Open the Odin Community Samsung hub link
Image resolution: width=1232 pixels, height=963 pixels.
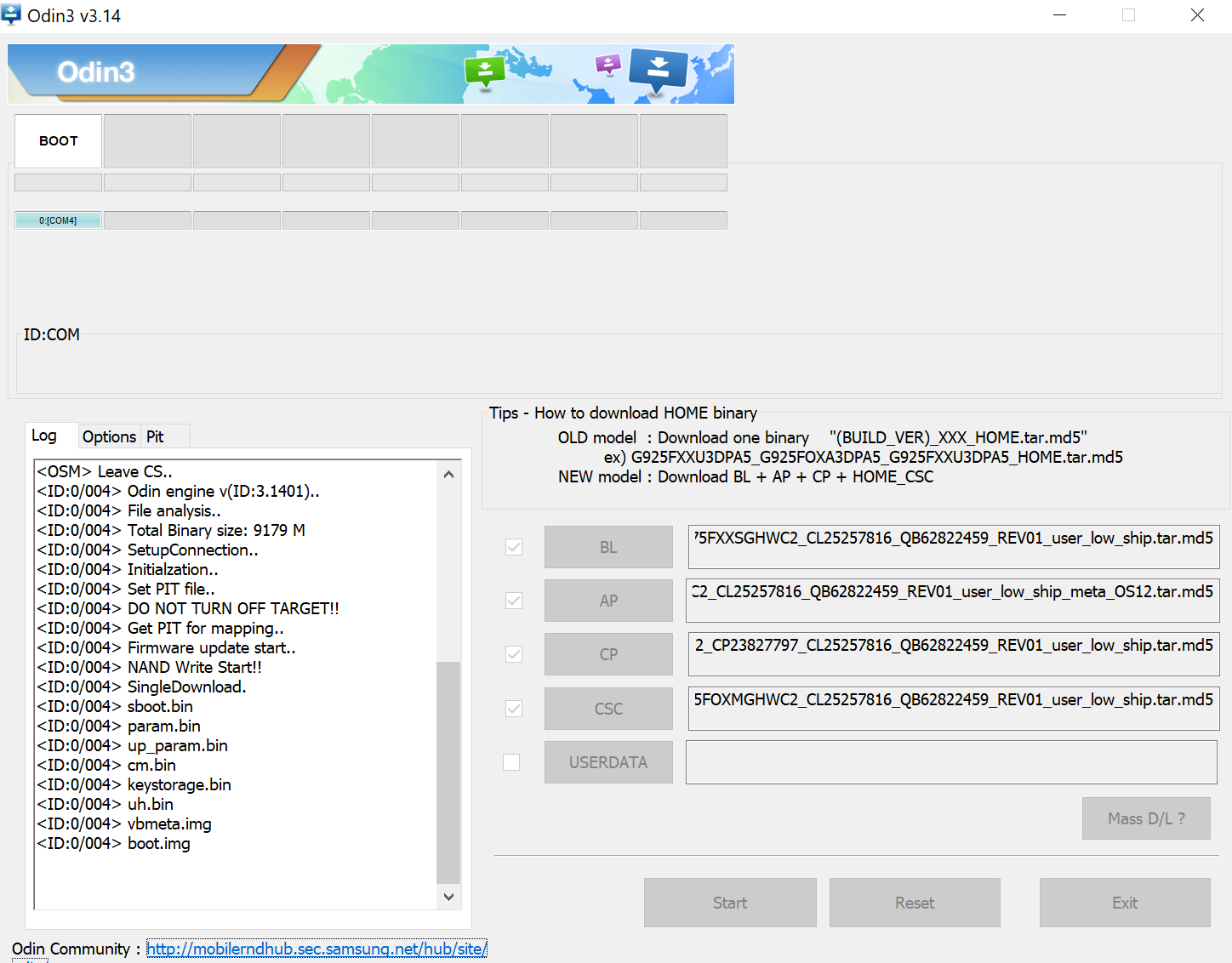(317, 949)
